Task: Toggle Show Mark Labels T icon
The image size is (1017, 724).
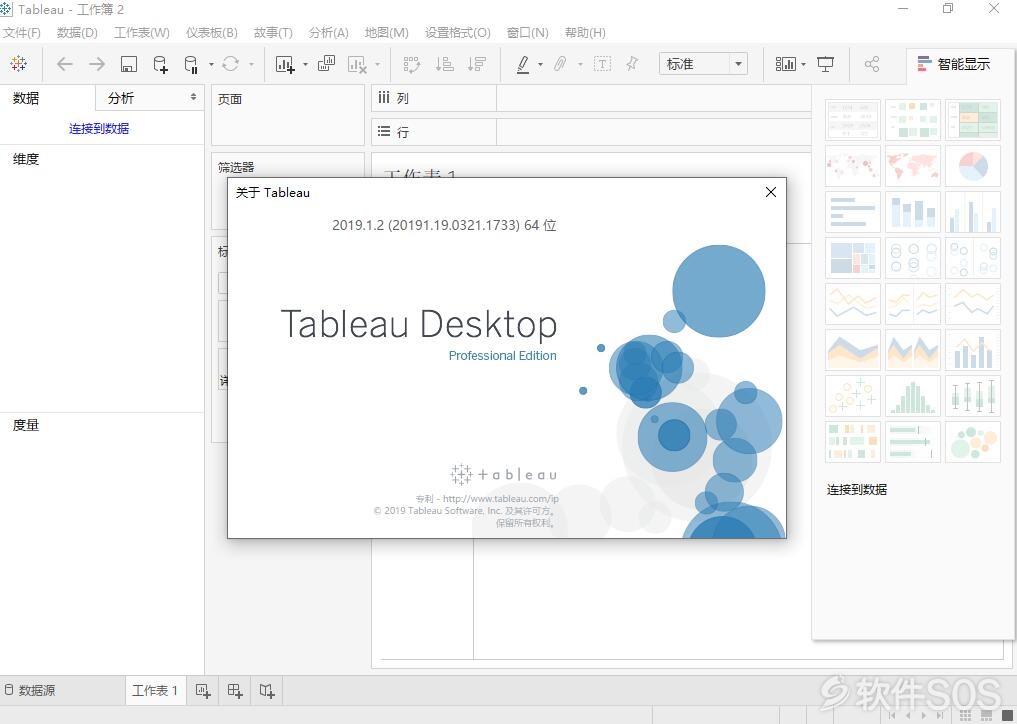Action: [x=603, y=64]
